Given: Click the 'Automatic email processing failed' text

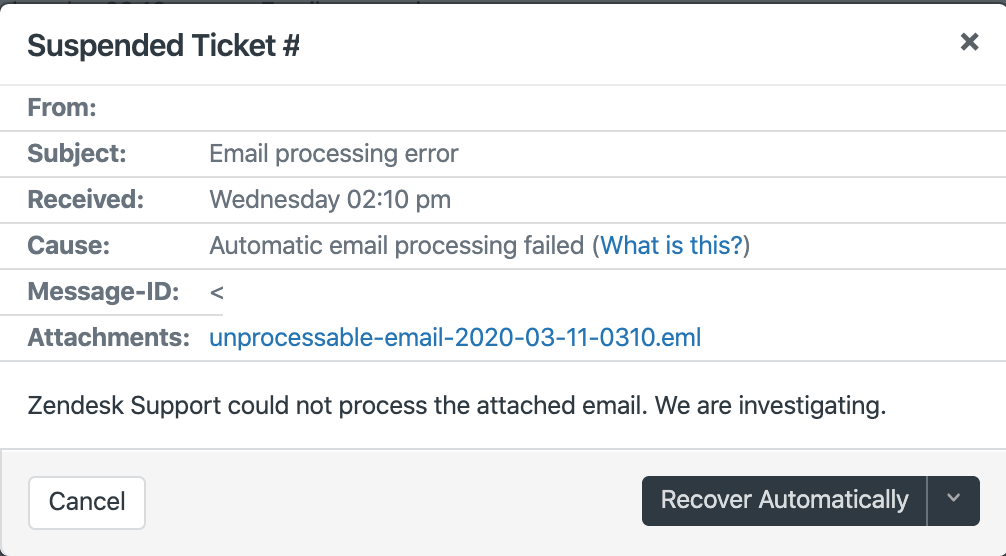Looking at the screenshot, I should pos(396,245).
